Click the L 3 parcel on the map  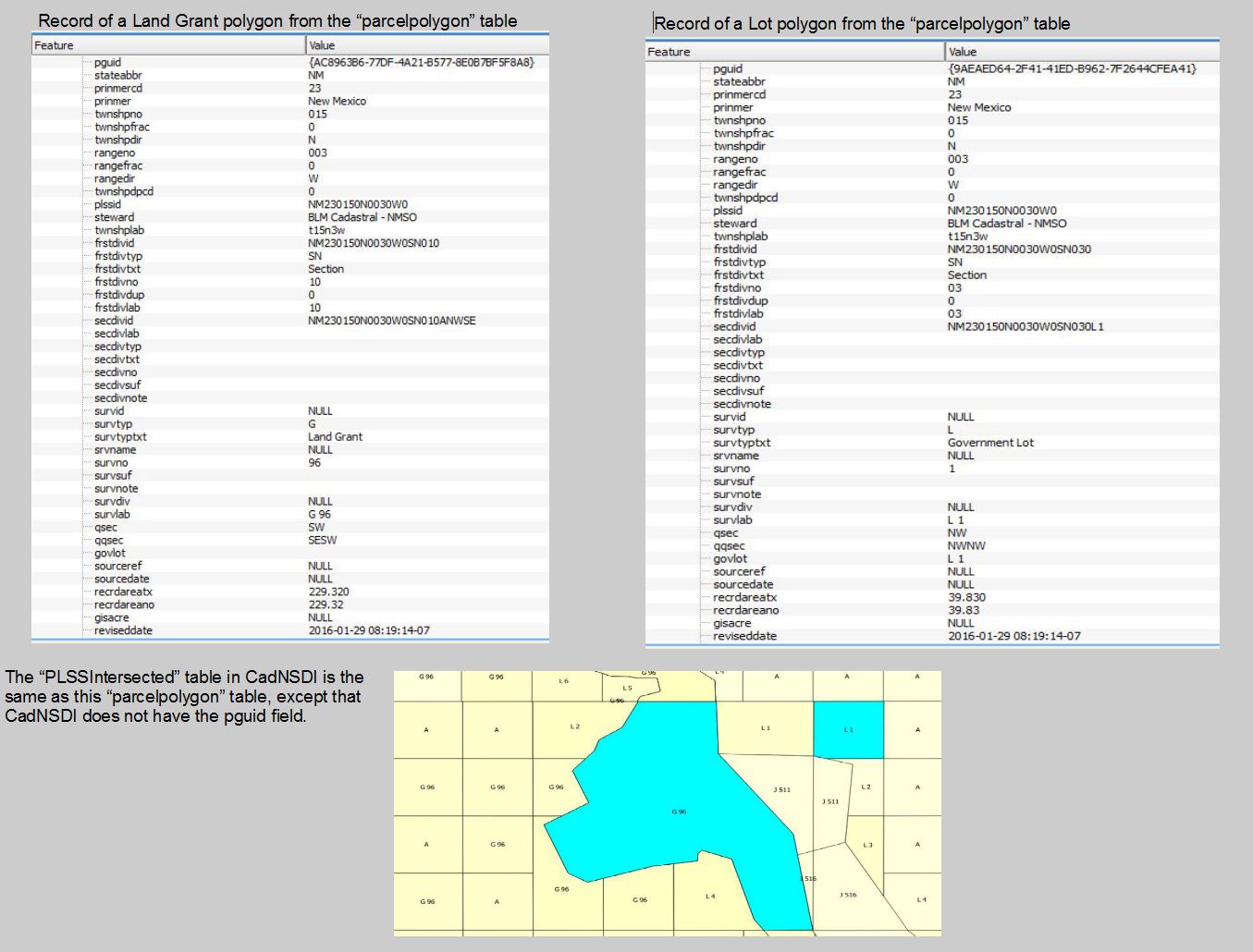click(x=867, y=845)
